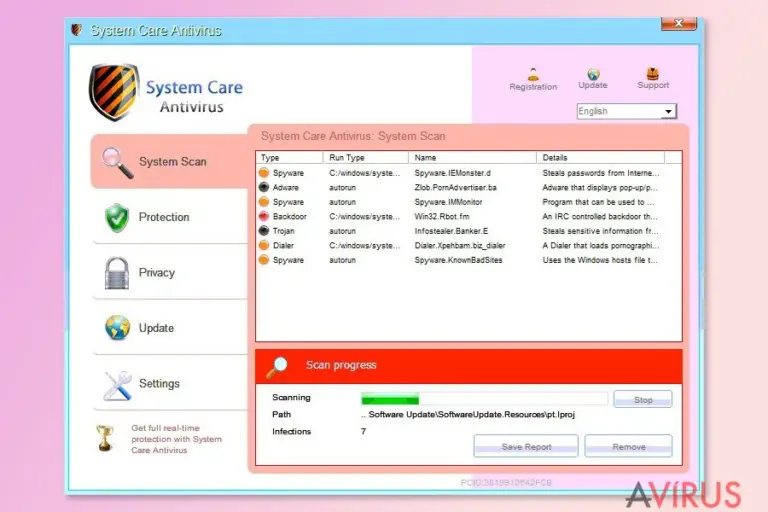Click the dark icon for the Adware row

(x=264, y=187)
